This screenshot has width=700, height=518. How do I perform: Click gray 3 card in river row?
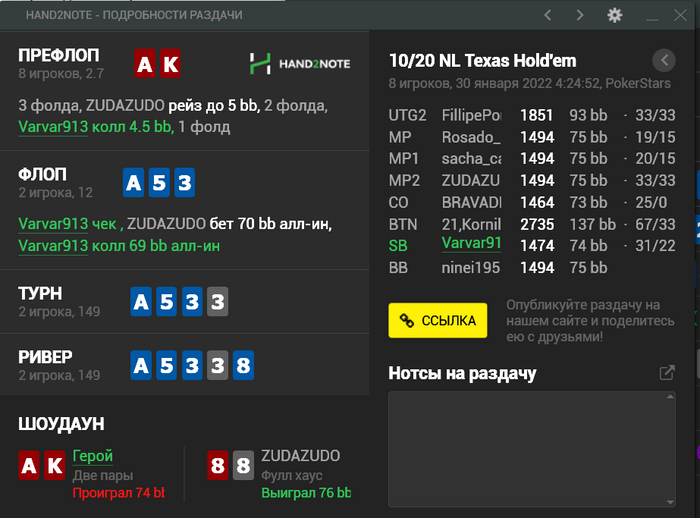click(x=217, y=365)
